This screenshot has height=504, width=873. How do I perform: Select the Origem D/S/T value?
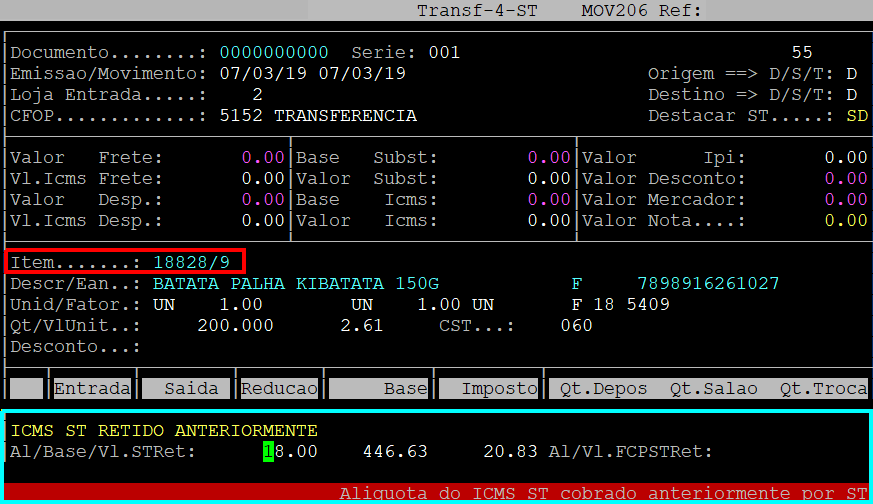851,74
